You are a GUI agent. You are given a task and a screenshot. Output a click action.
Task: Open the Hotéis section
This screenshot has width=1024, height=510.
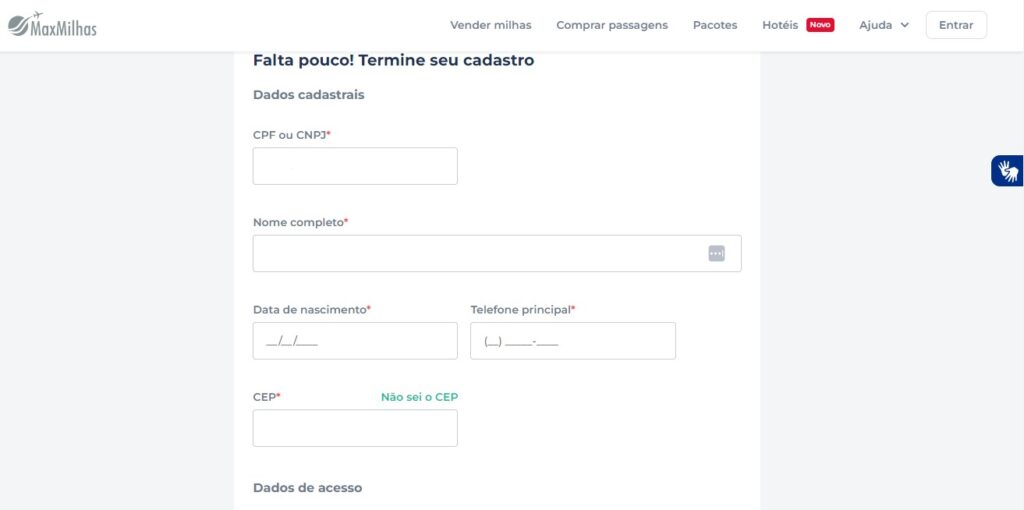780,25
